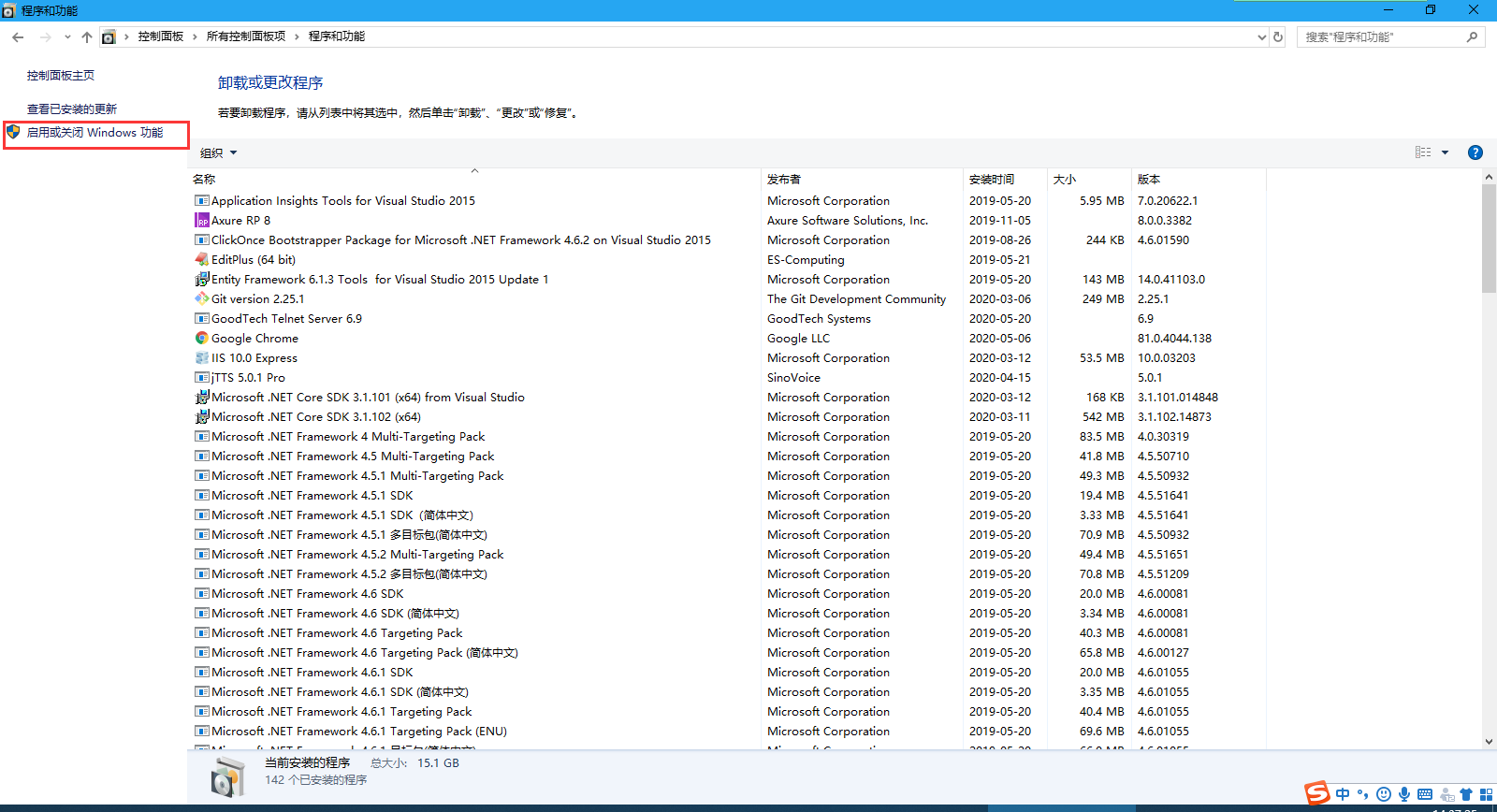Click the 53.5 MB size cell

click(1102, 358)
